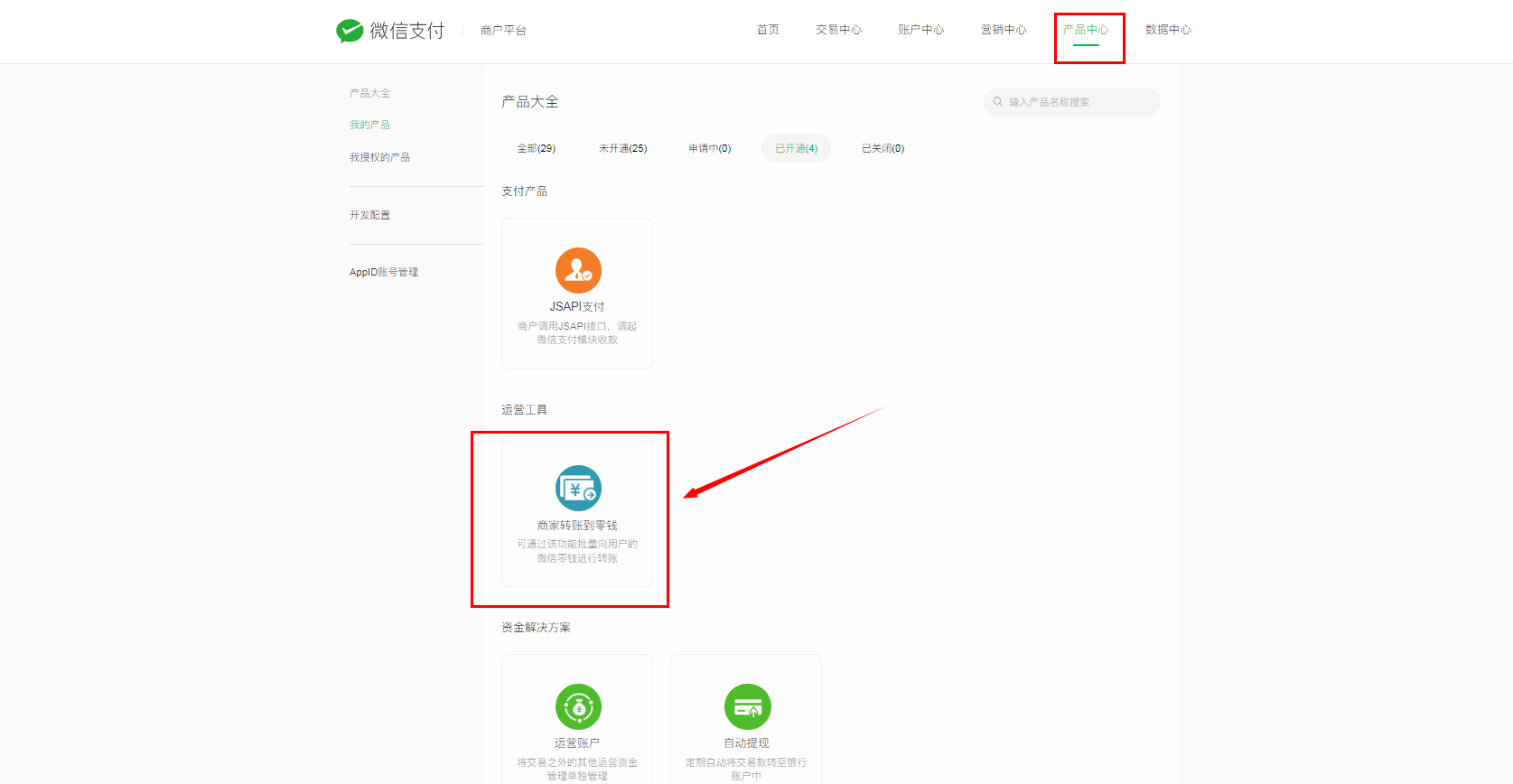Open AppID账号管理 in the sidebar
Screen dimensions: 1513x784
384,272
